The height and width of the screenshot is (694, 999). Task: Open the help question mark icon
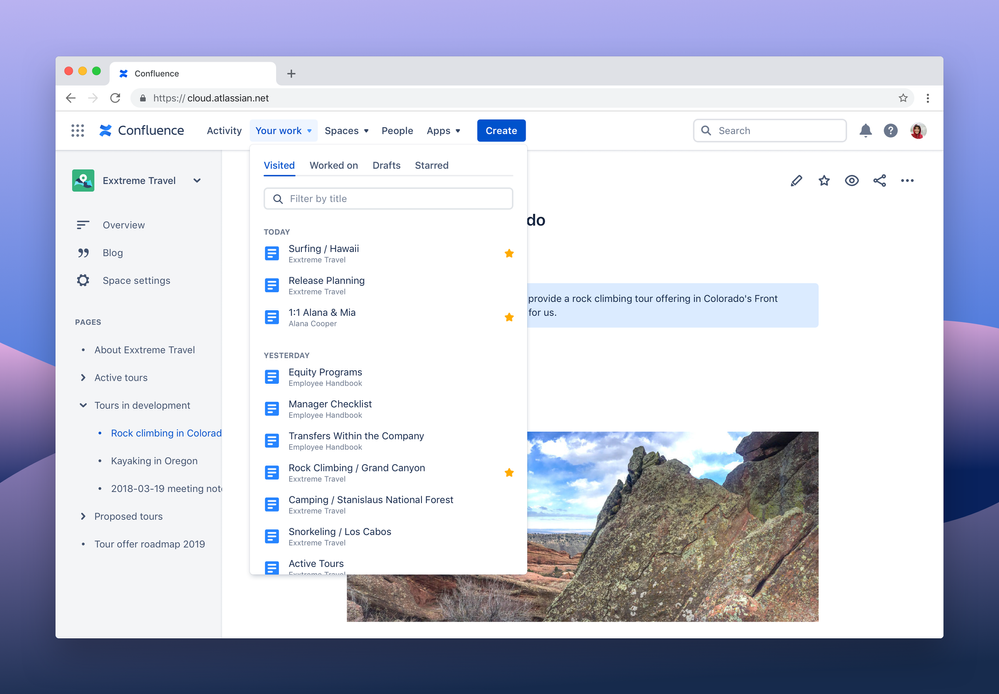(891, 131)
